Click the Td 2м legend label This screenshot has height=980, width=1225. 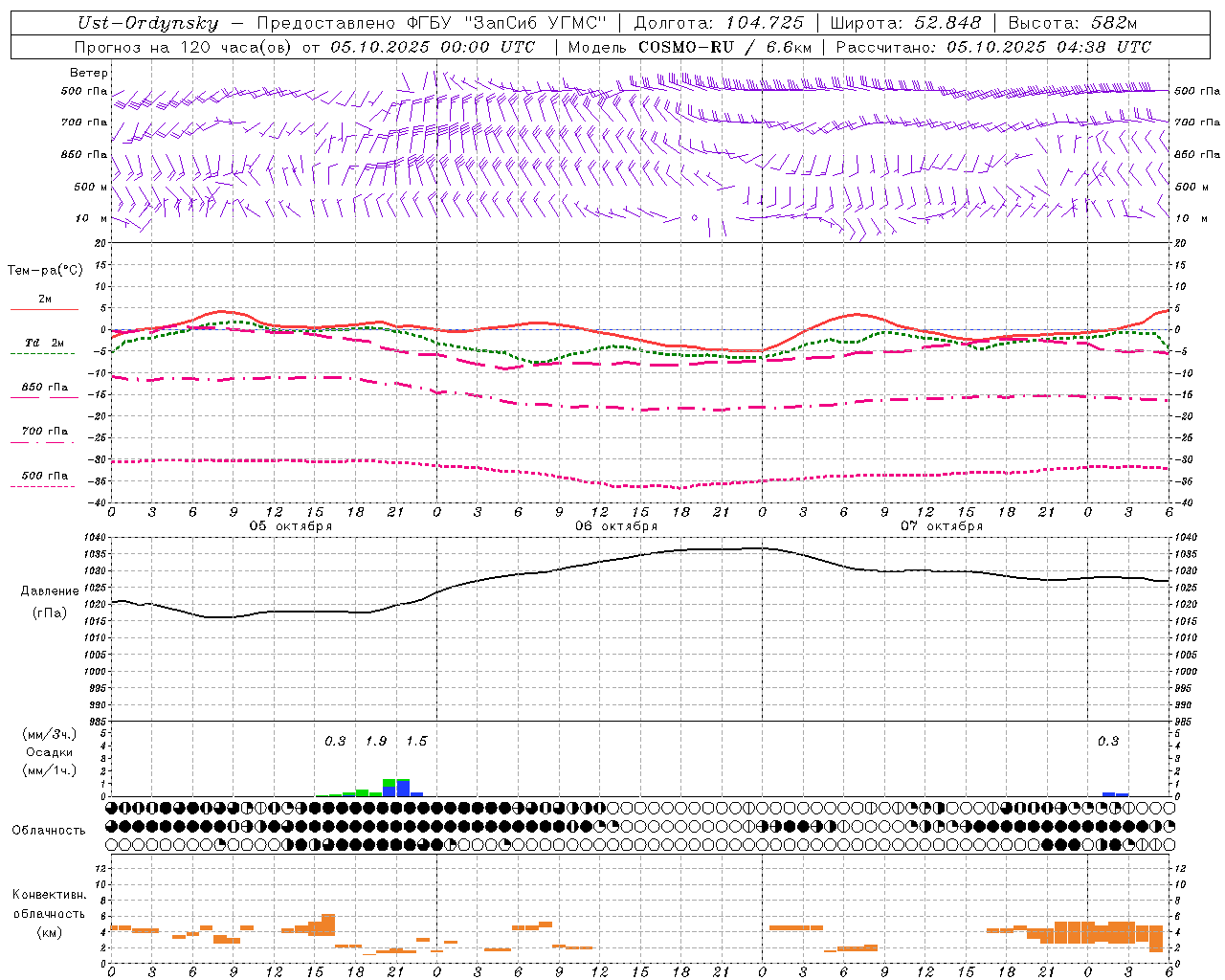[45, 343]
